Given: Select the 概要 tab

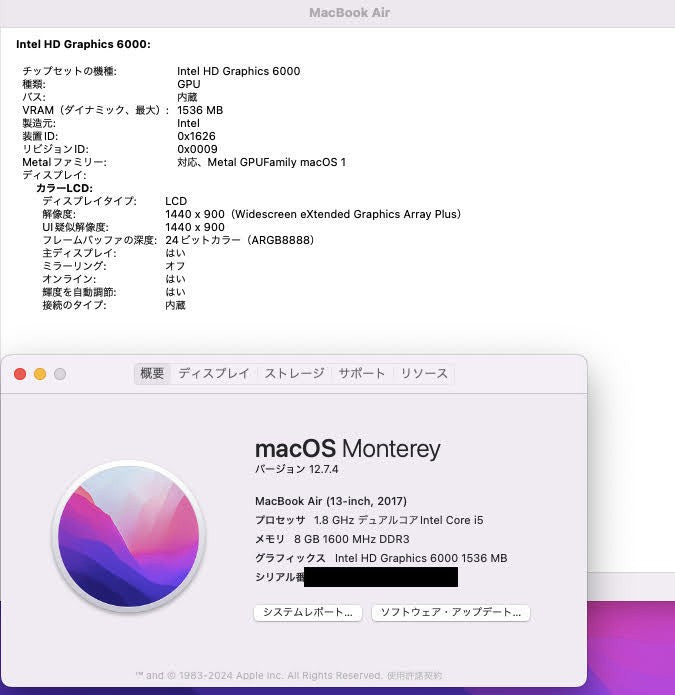Looking at the screenshot, I should point(152,374).
